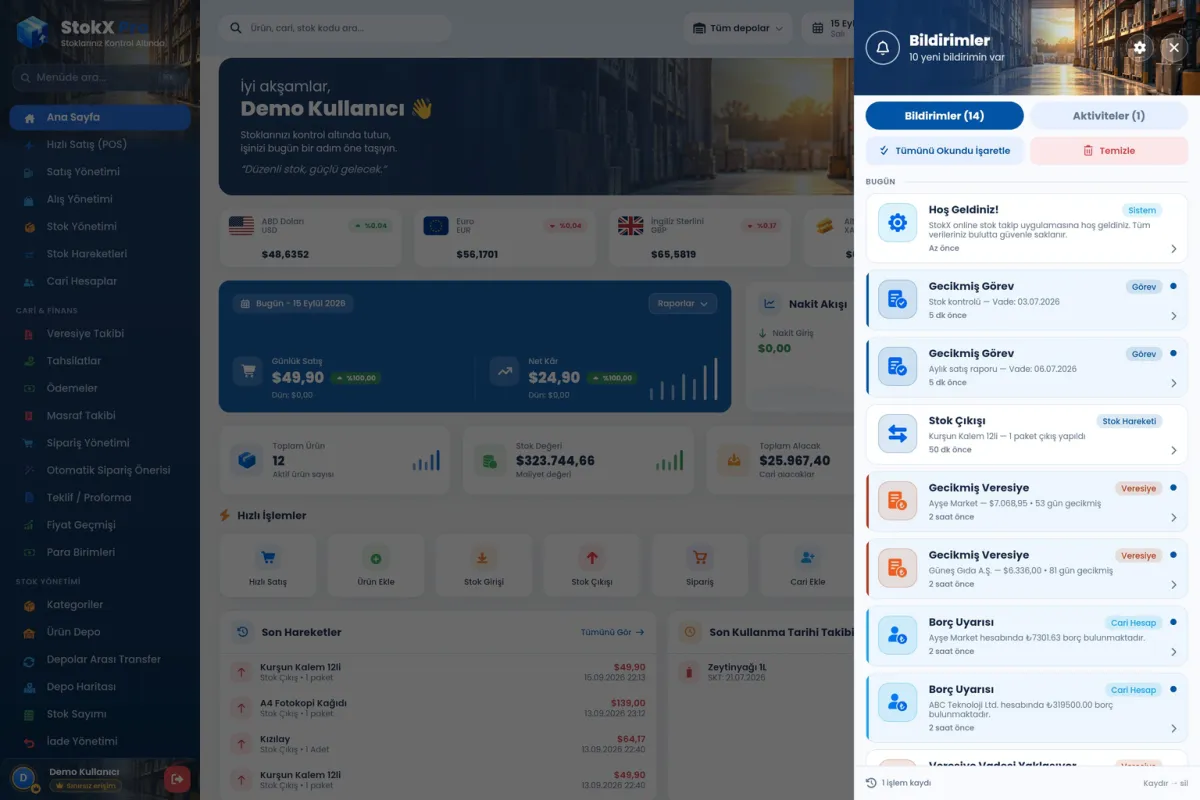Clear notifications with Temizle button

coord(1108,151)
